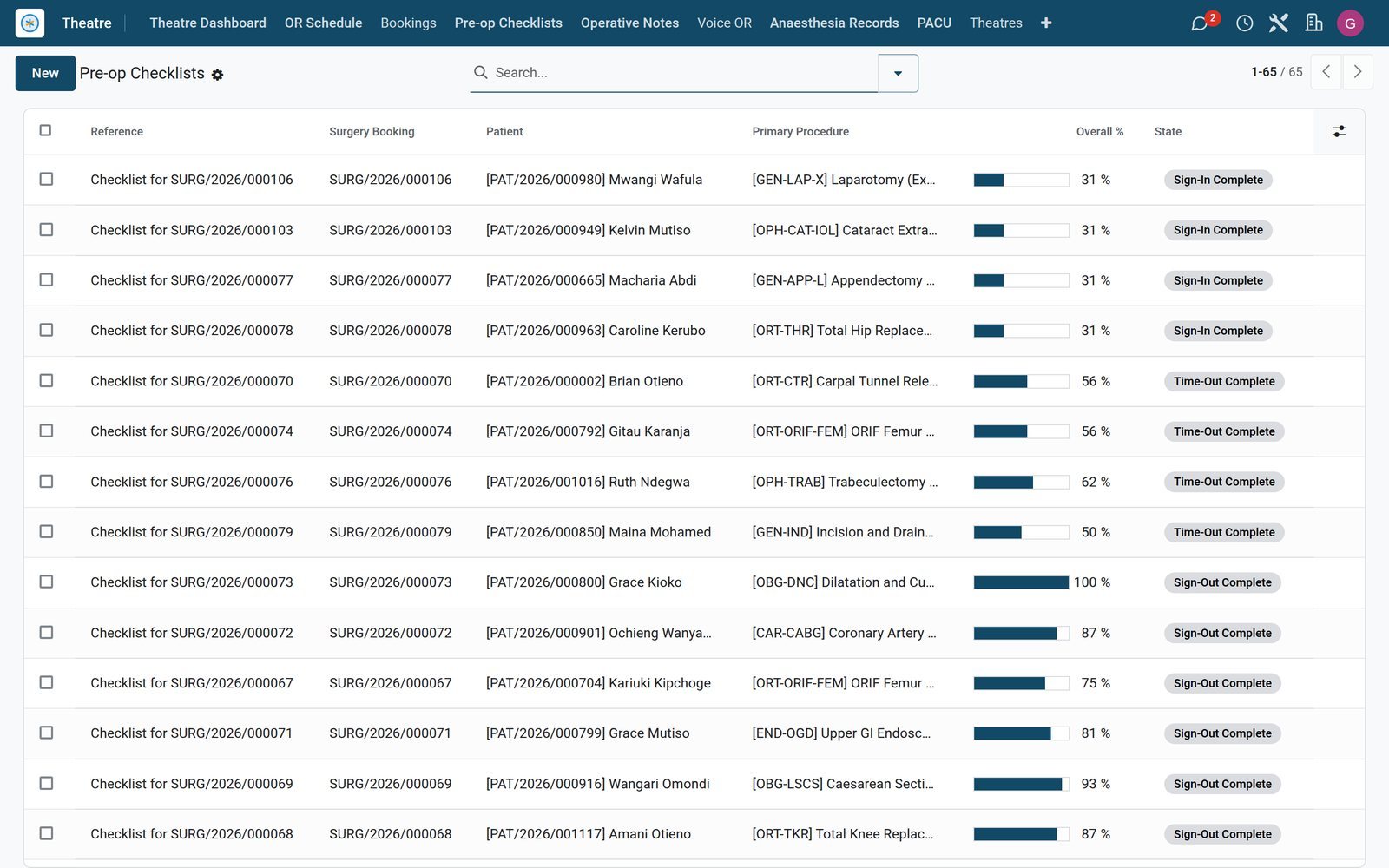Go to the next records page
1389x868 pixels.
tap(1358, 72)
